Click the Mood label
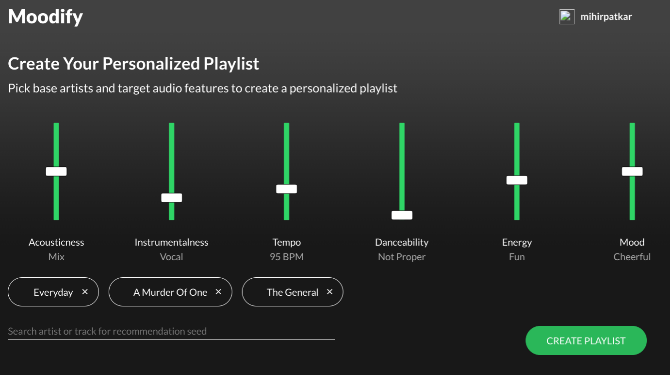This screenshot has width=670, height=375. pyautogui.click(x=632, y=242)
